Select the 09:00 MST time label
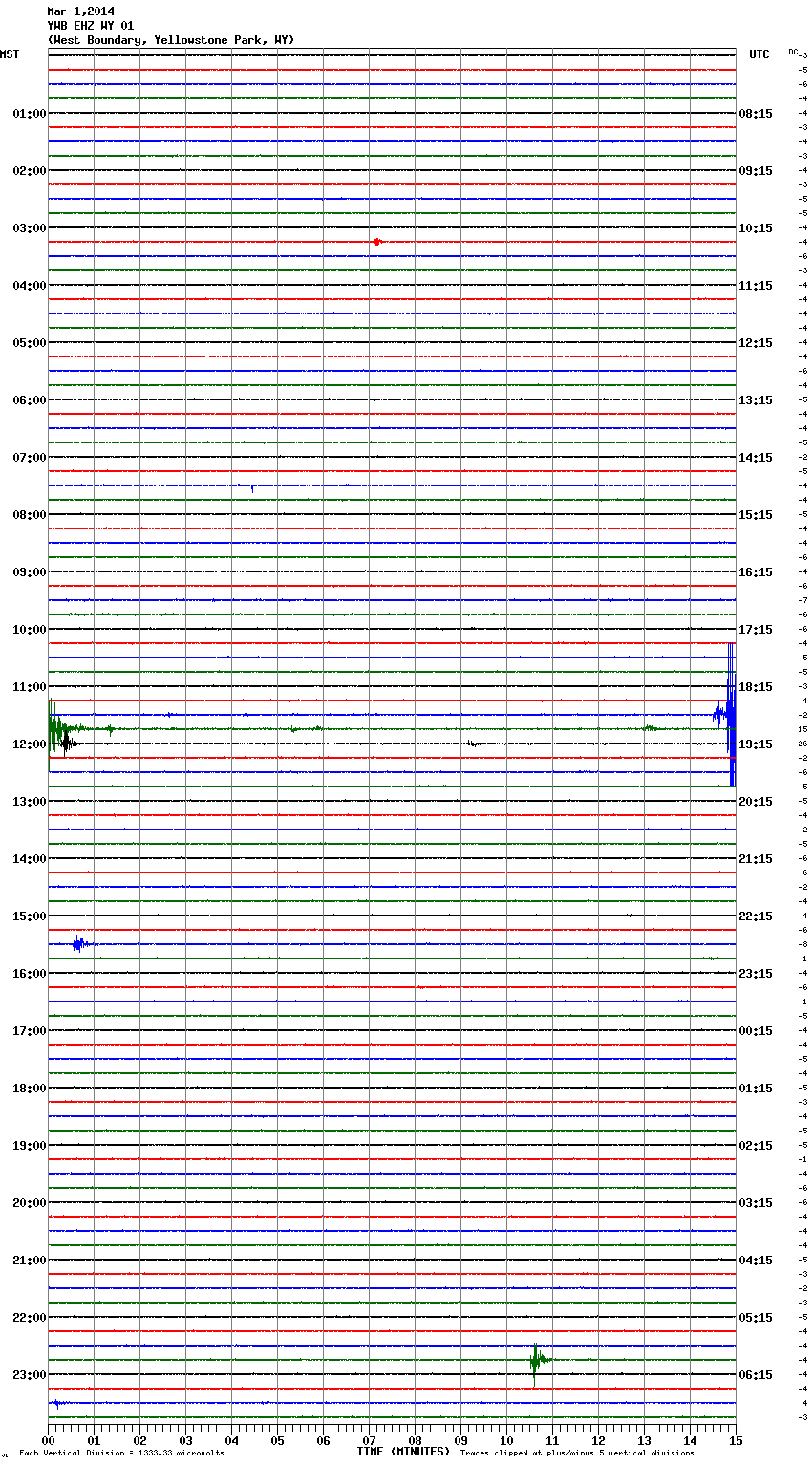The width and height of the screenshot is (812, 1466). (30, 572)
